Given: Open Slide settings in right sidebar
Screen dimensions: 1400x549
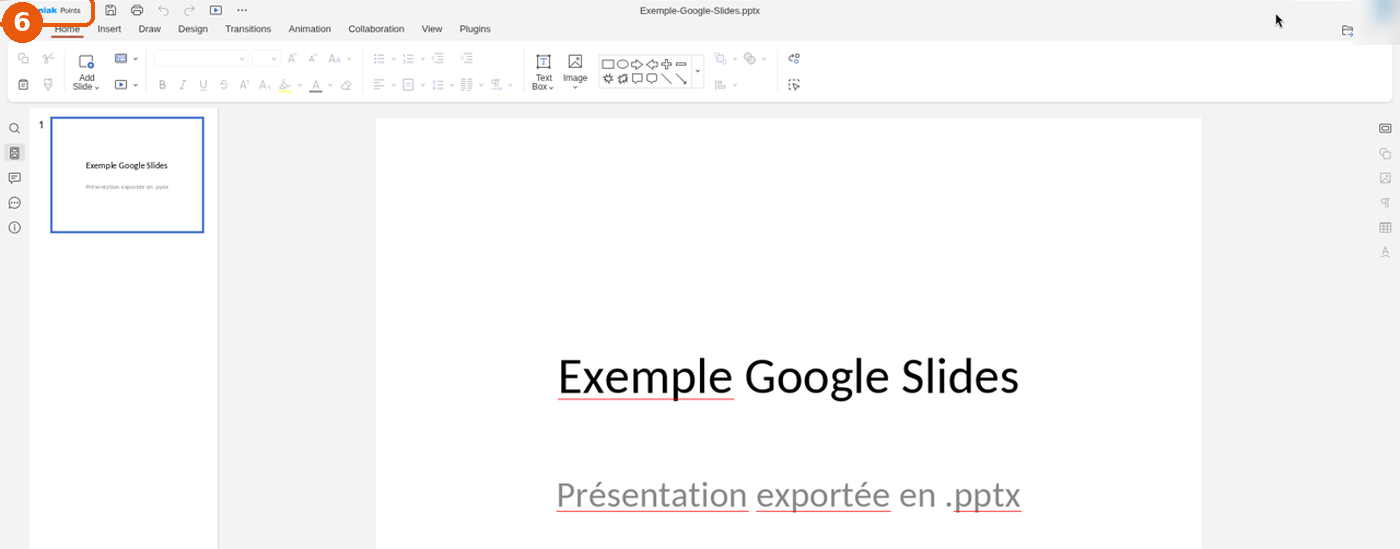Looking at the screenshot, I should [1385, 128].
